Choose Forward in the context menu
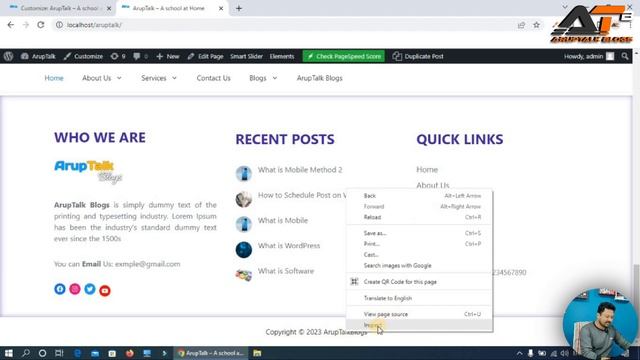This screenshot has height=360, width=640. point(420,207)
